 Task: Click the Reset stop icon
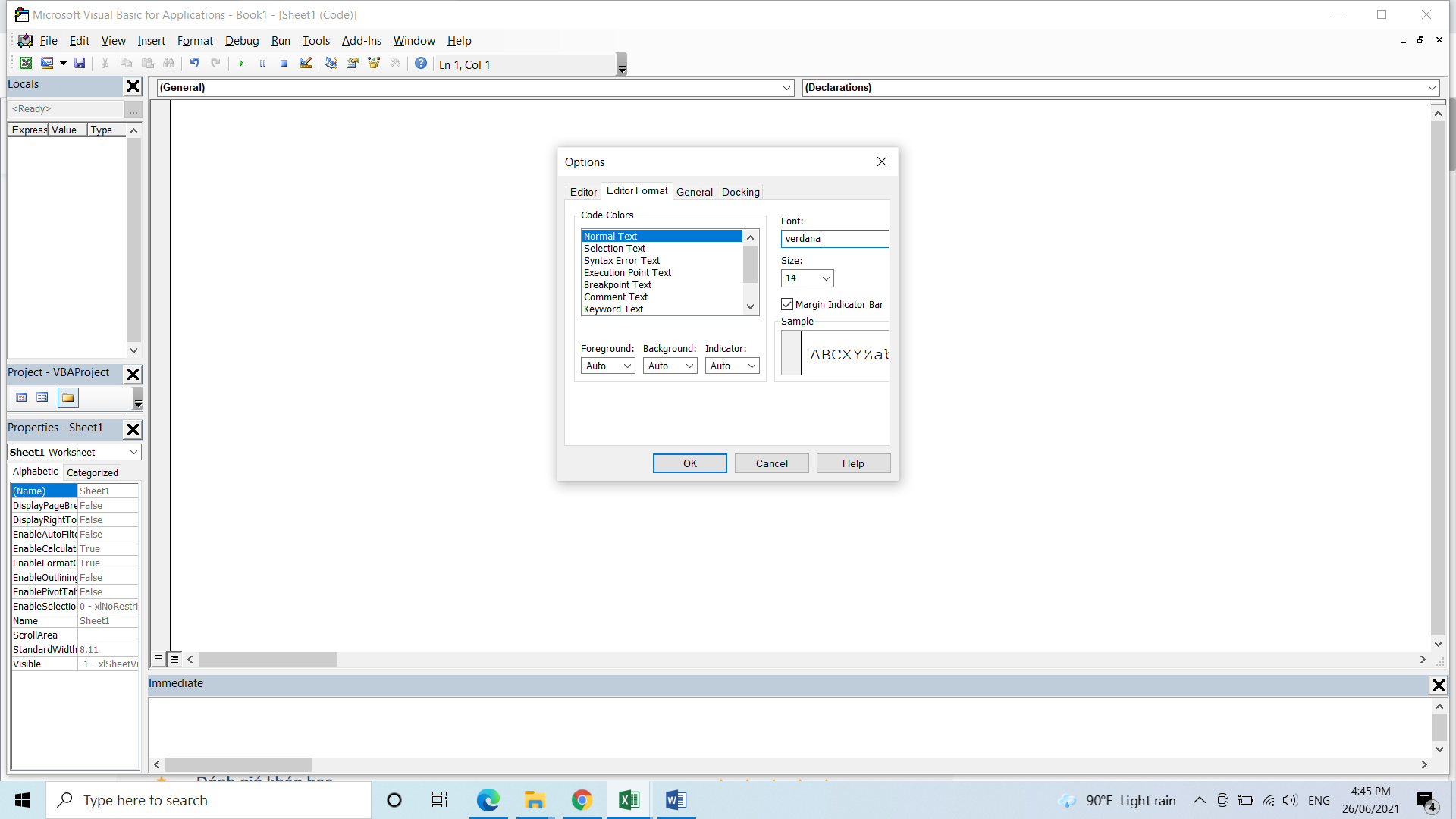[284, 64]
